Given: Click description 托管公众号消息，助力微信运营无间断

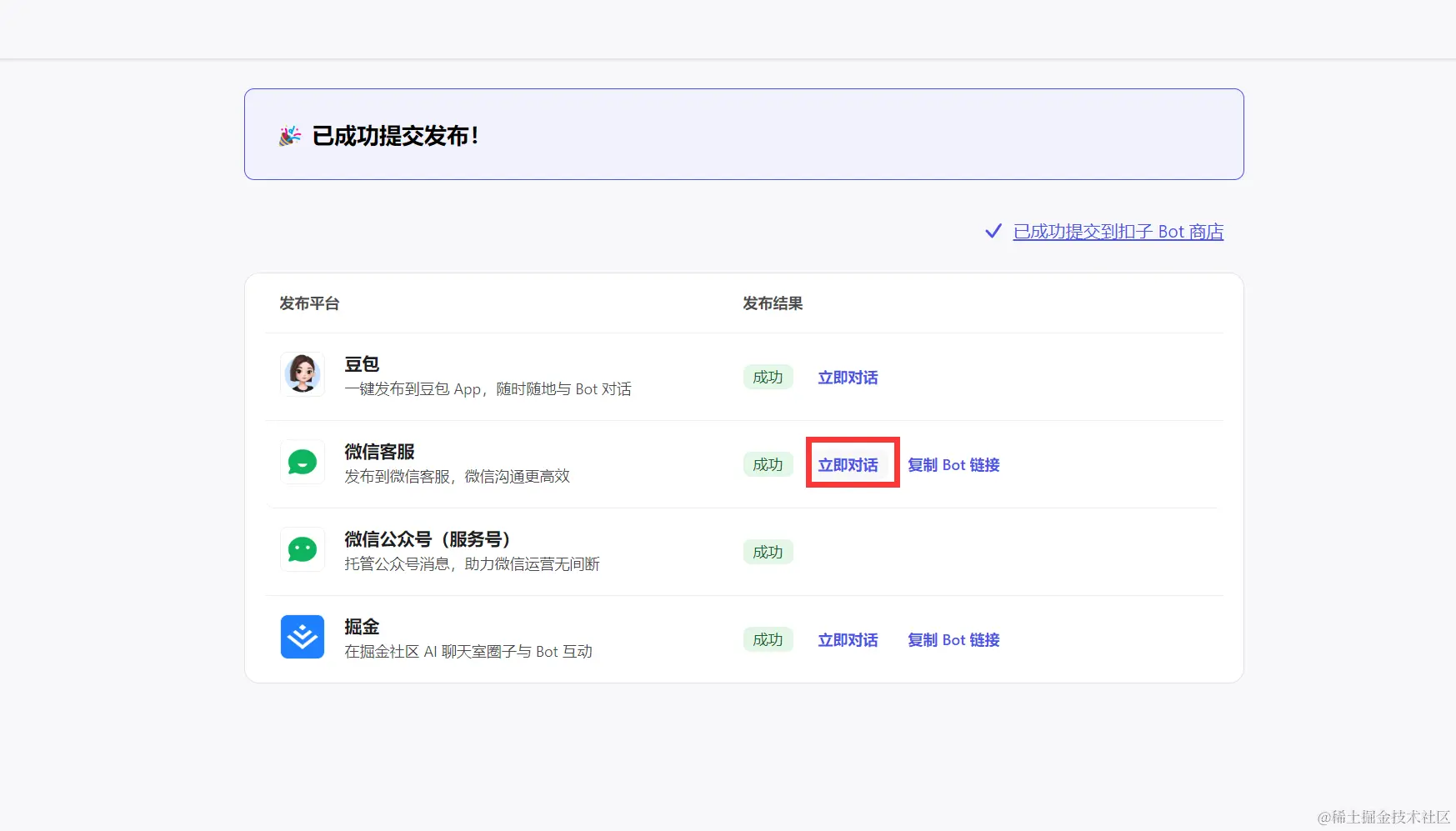Looking at the screenshot, I should [472, 564].
